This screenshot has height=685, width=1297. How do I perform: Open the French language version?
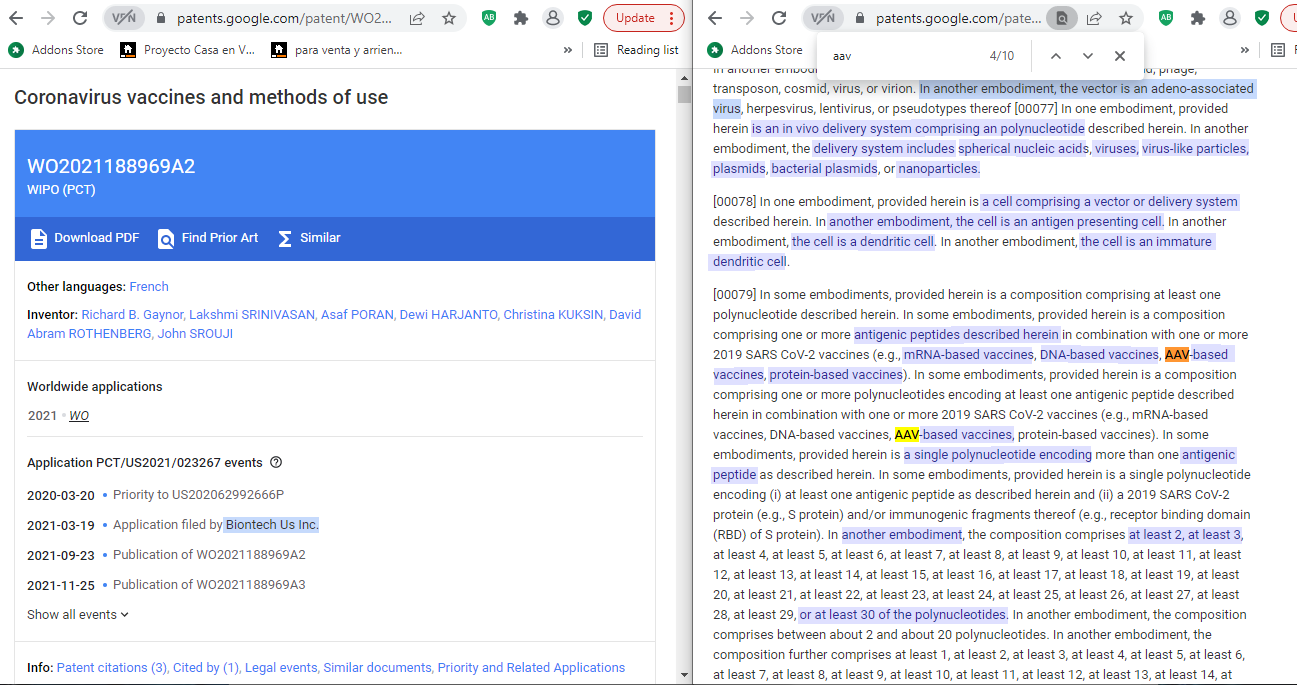[x=149, y=287]
